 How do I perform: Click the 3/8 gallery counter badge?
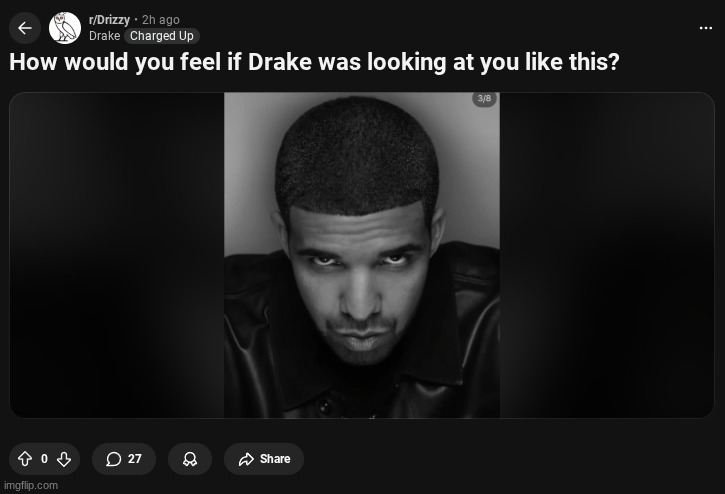[484, 98]
